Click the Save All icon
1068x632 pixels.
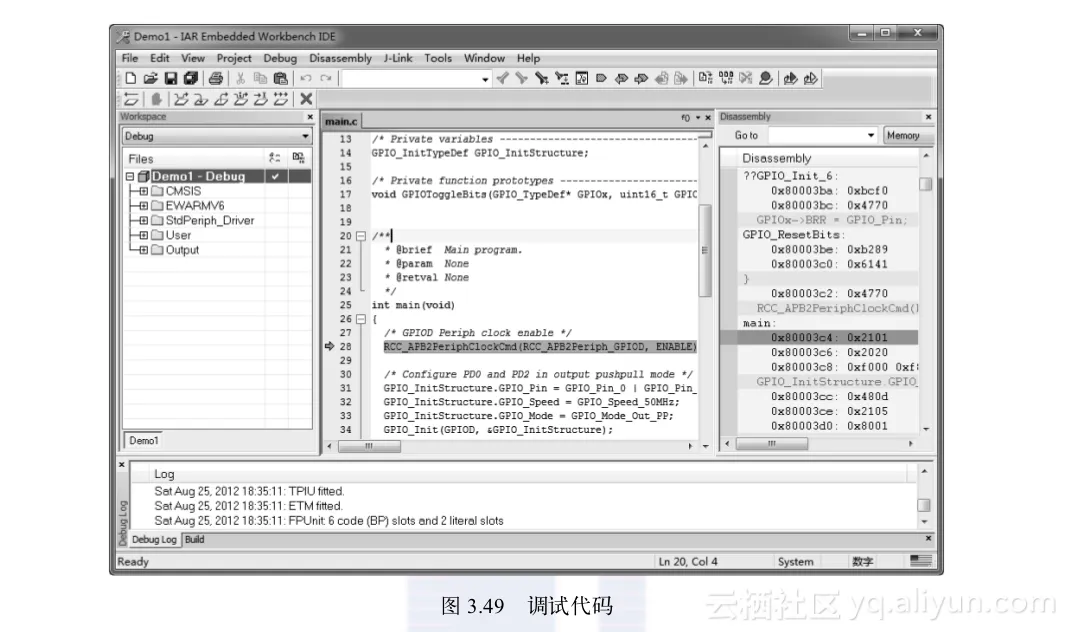pyautogui.click(x=191, y=79)
